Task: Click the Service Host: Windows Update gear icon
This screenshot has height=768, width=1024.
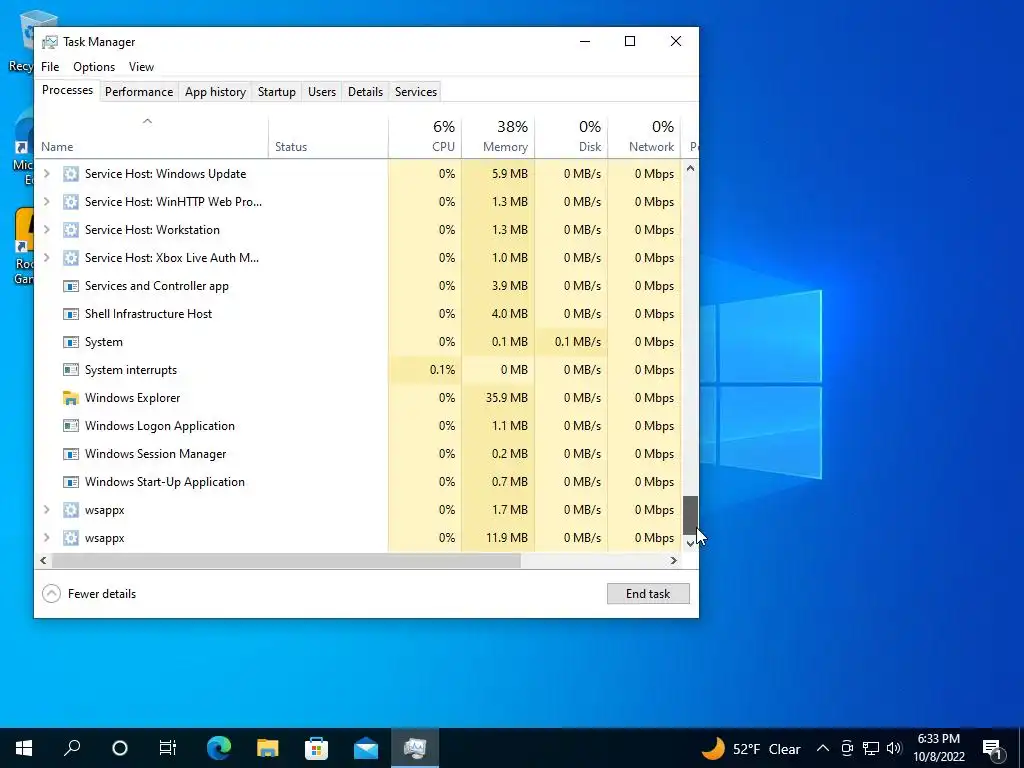Action: (71, 174)
